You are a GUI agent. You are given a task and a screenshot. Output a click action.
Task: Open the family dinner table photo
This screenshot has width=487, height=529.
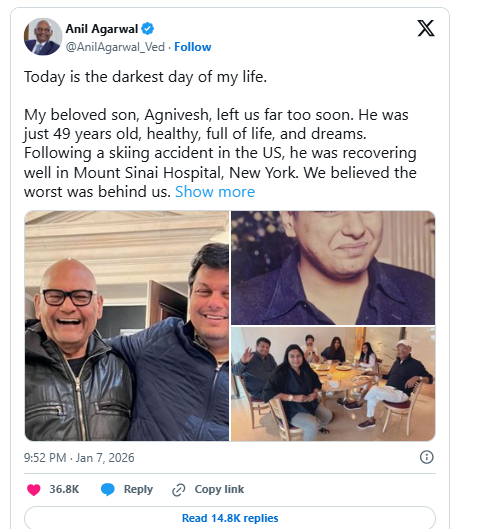coord(333,384)
